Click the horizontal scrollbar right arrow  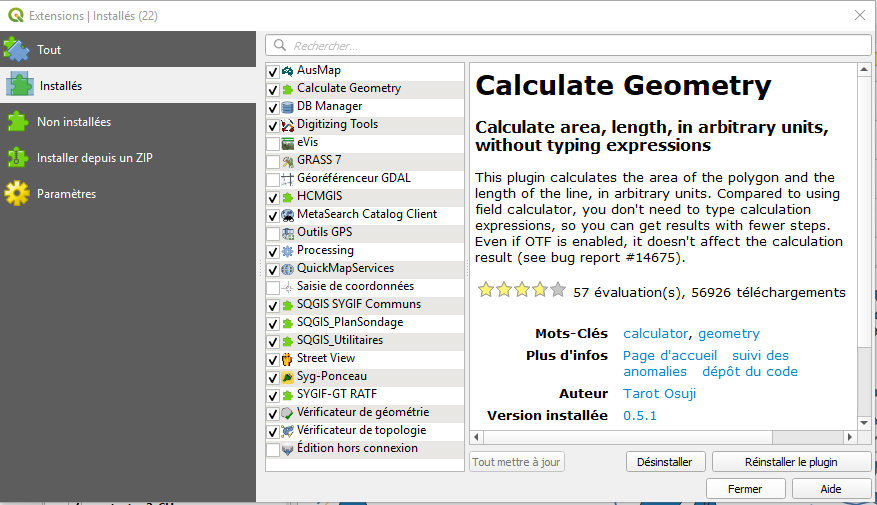(850, 437)
